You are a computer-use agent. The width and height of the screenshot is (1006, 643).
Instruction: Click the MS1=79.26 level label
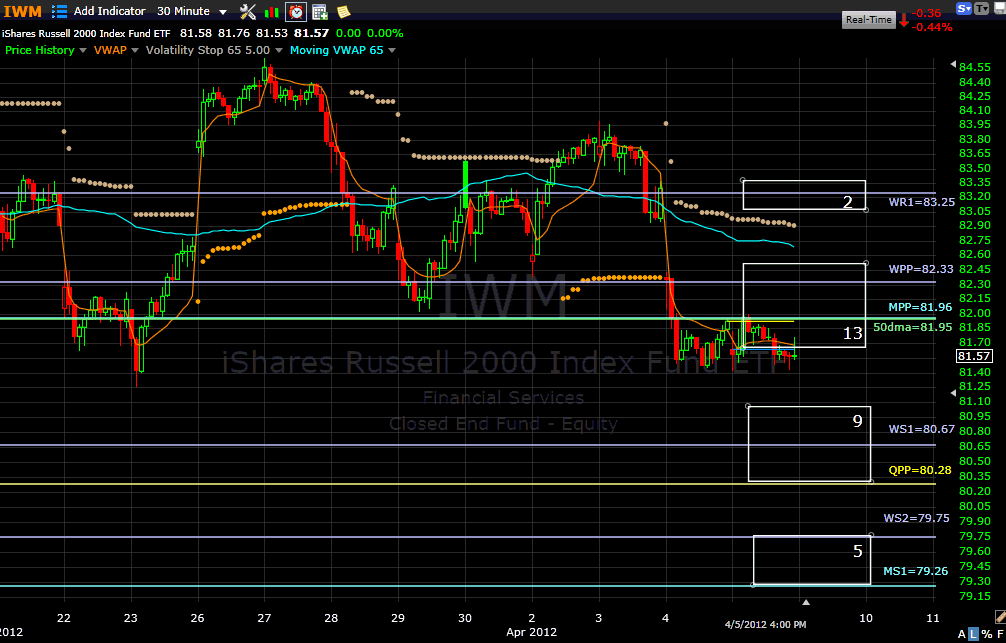pyautogui.click(x=916, y=570)
